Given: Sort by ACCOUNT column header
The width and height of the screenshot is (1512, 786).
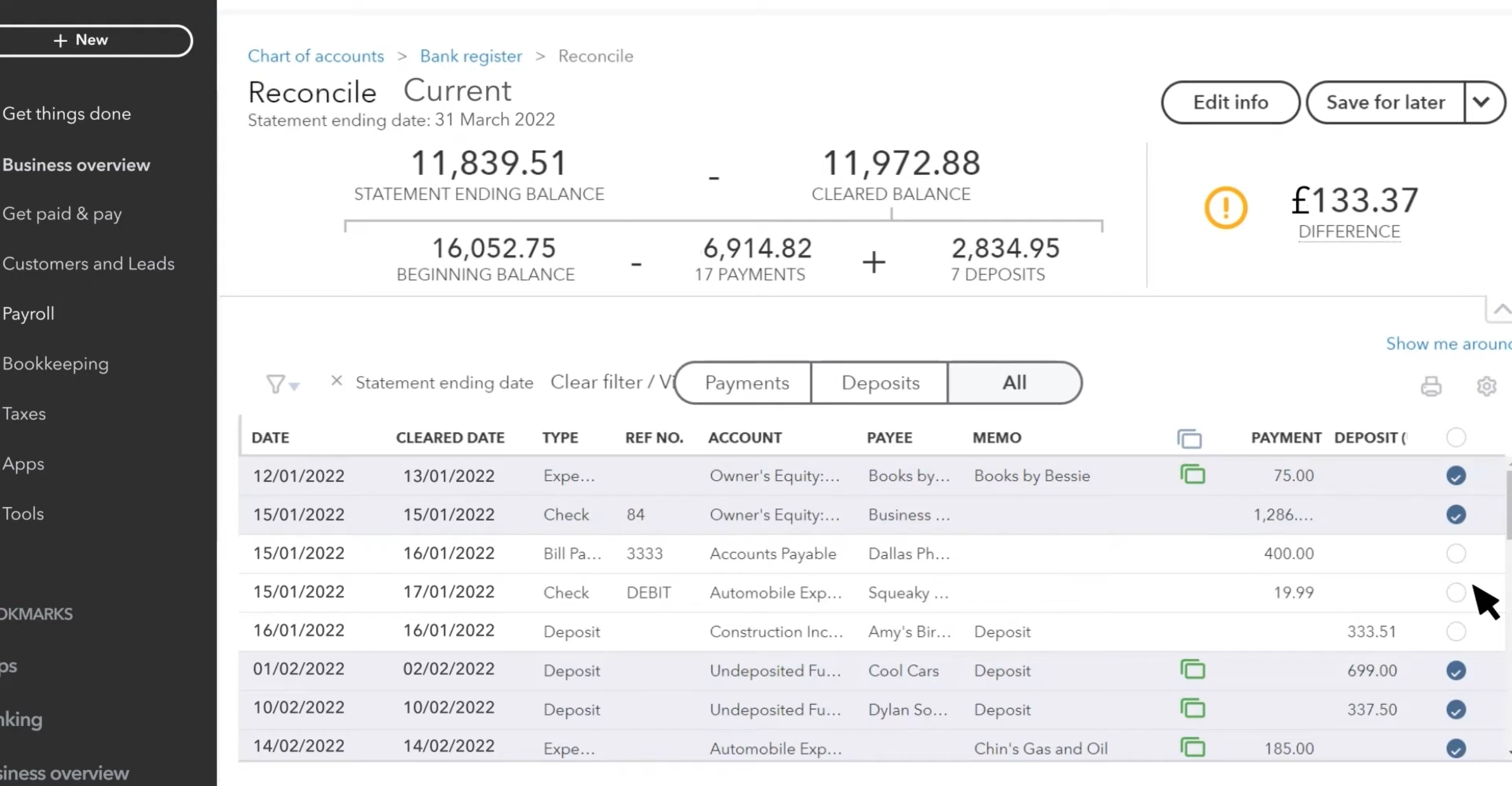Looking at the screenshot, I should (x=744, y=438).
